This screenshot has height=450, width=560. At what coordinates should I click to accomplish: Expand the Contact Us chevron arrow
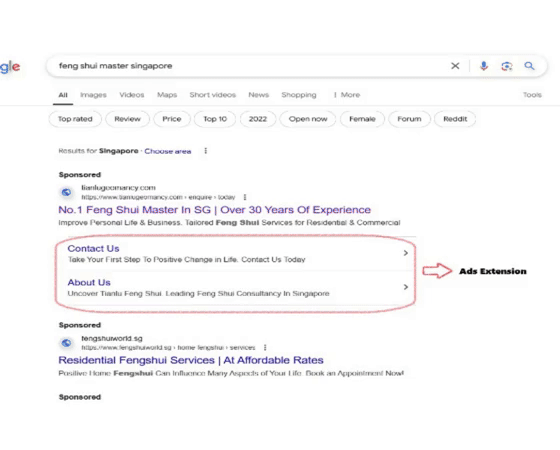pos(405,253)
